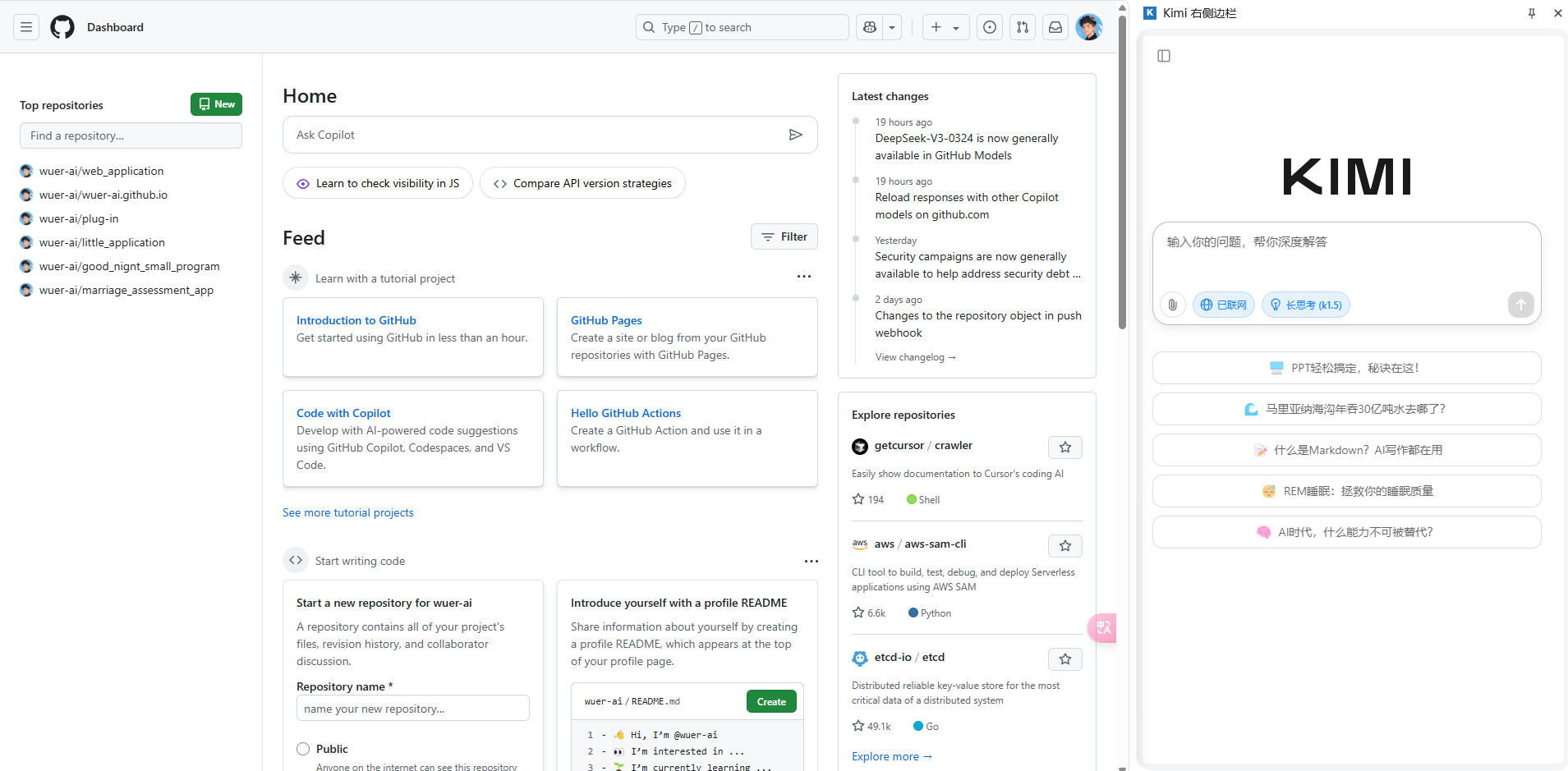Select Kimi suggestion 什么是Markdown
This screenshot has height=771, width=1568.
pyautogui.click(x=1347, y=450)
